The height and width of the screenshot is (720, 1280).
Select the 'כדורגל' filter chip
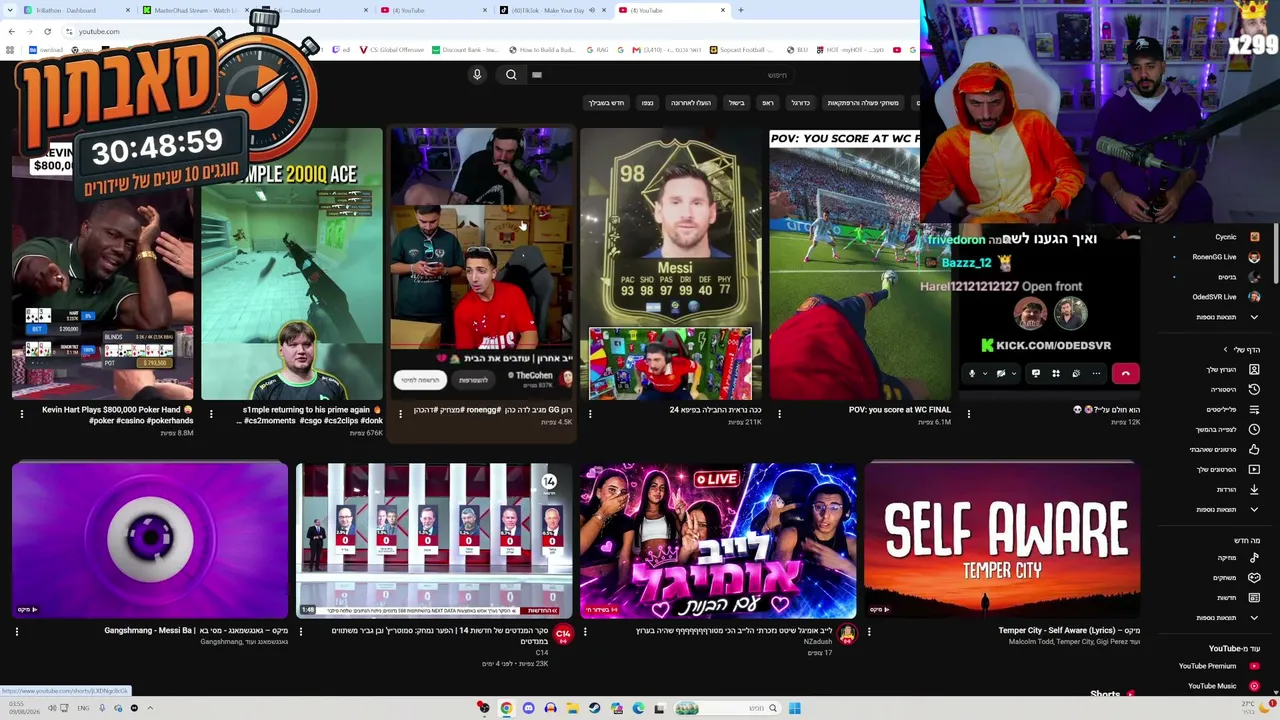click(800, 103)
